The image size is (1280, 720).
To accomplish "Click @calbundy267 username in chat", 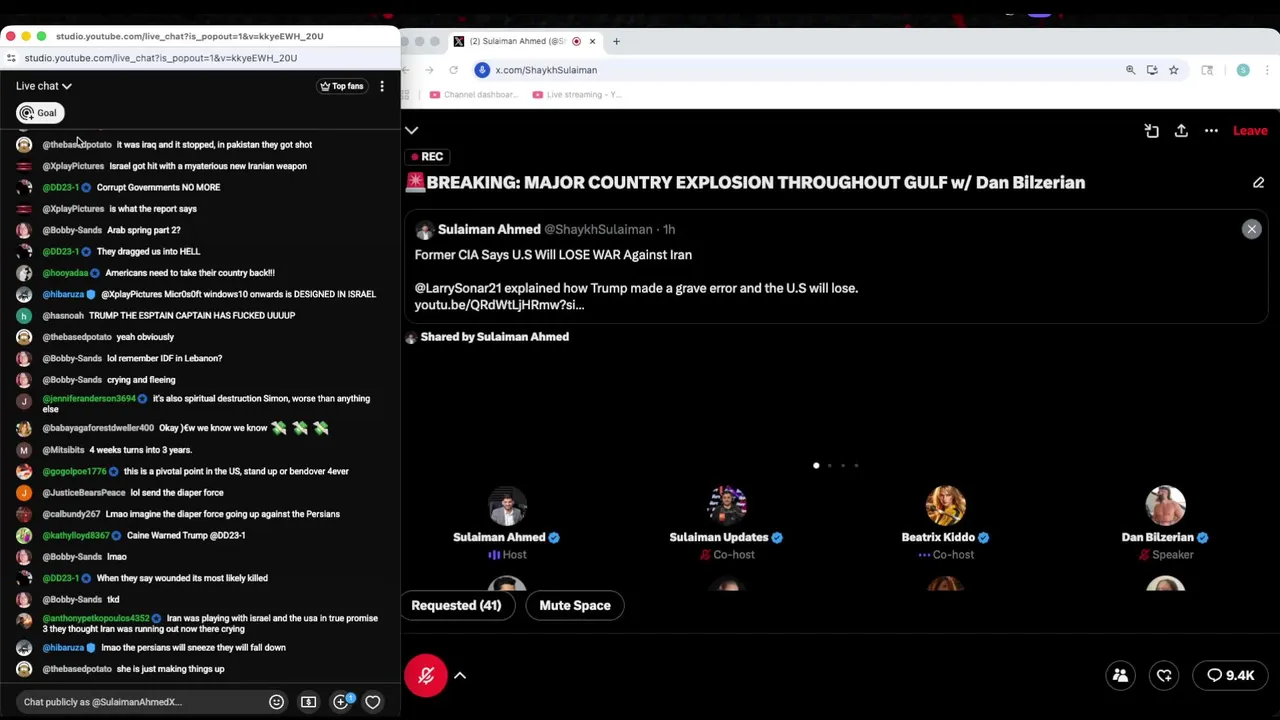I will click(x=71, y=514).
